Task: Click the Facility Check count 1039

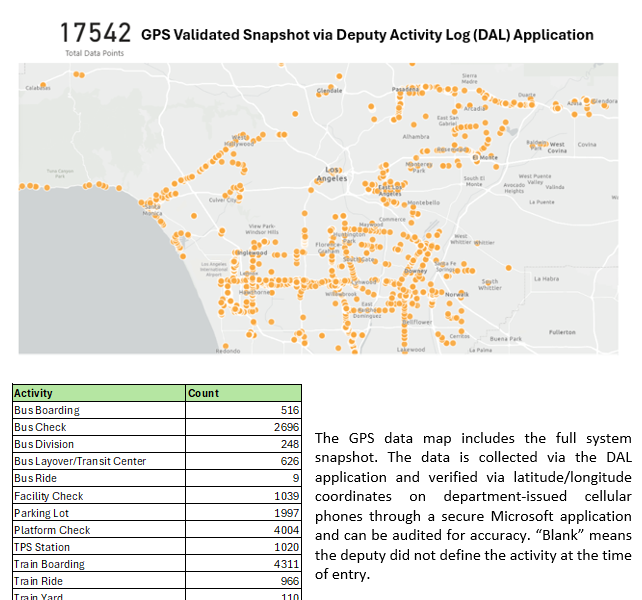Action: pyautogui.click(x=285, y=496)
